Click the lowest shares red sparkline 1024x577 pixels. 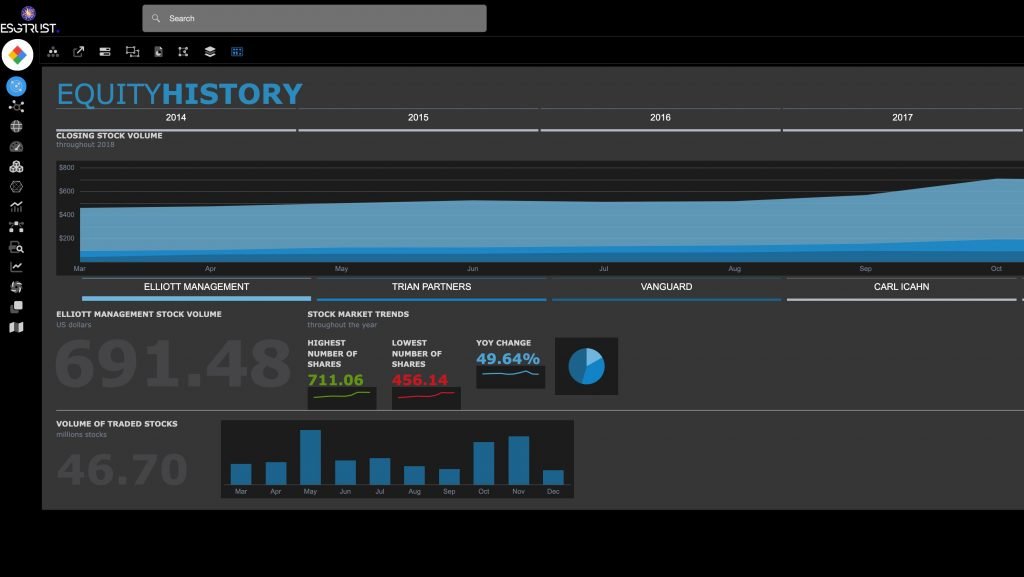(426, 398)
